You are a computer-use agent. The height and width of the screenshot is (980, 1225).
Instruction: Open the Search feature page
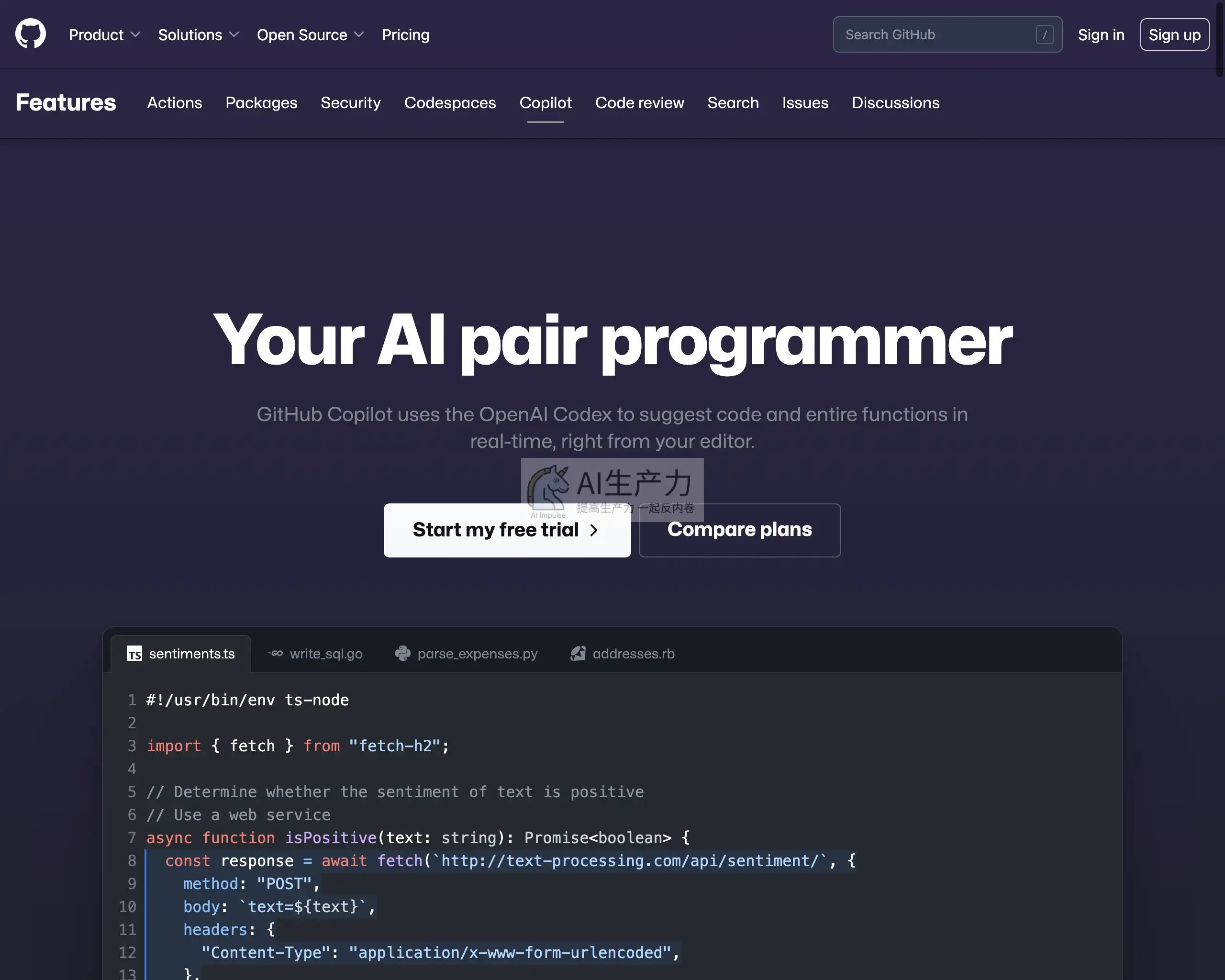point(733,103)
